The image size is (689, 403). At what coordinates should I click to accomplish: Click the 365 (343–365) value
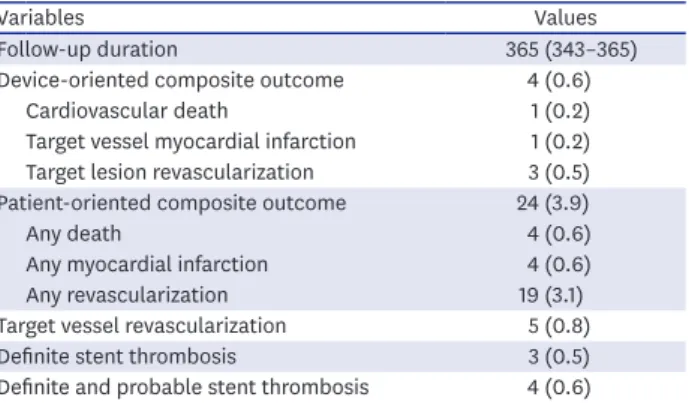pos(571,49)
